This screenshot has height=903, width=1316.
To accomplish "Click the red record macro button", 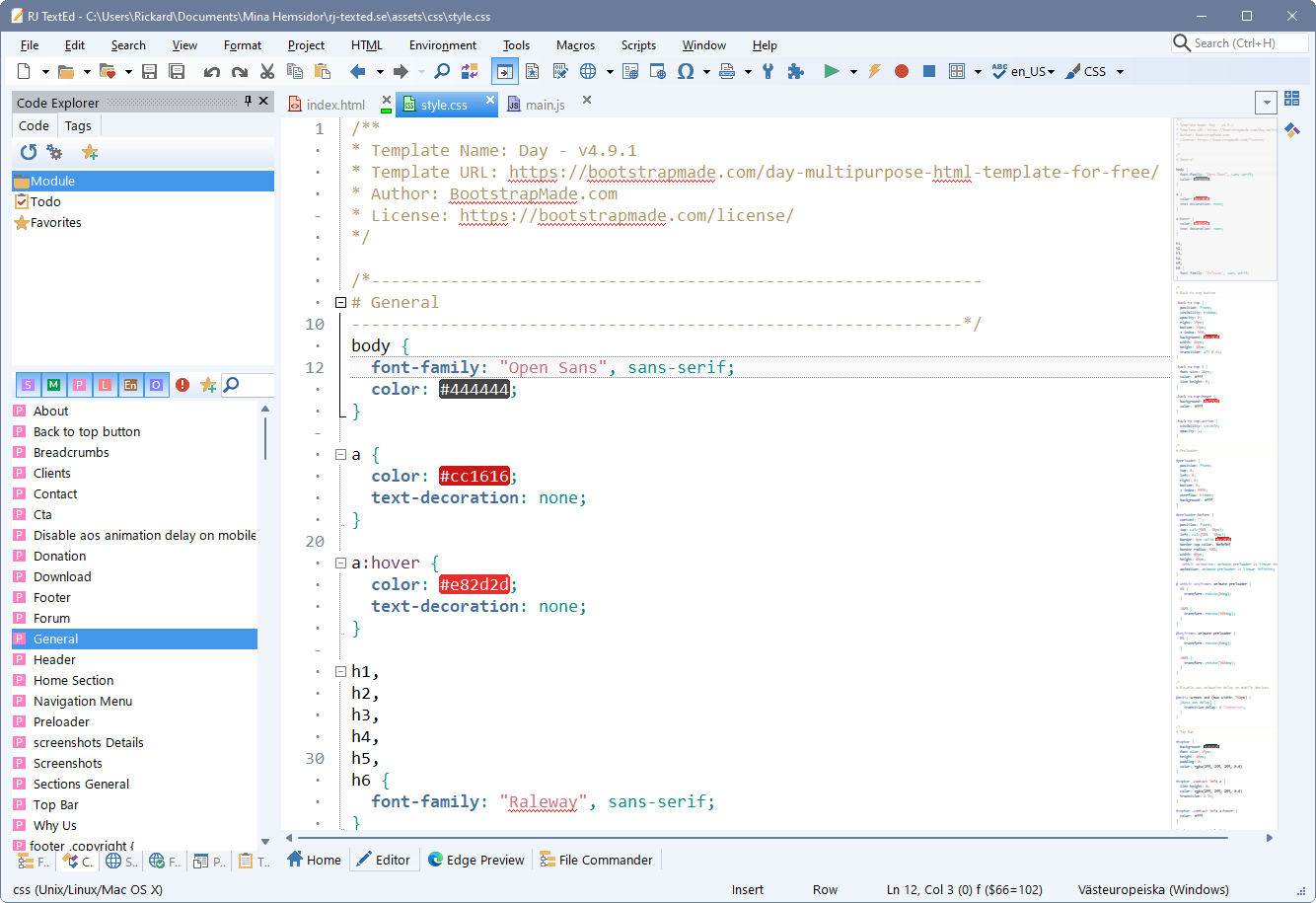I will tap(901, 71).
